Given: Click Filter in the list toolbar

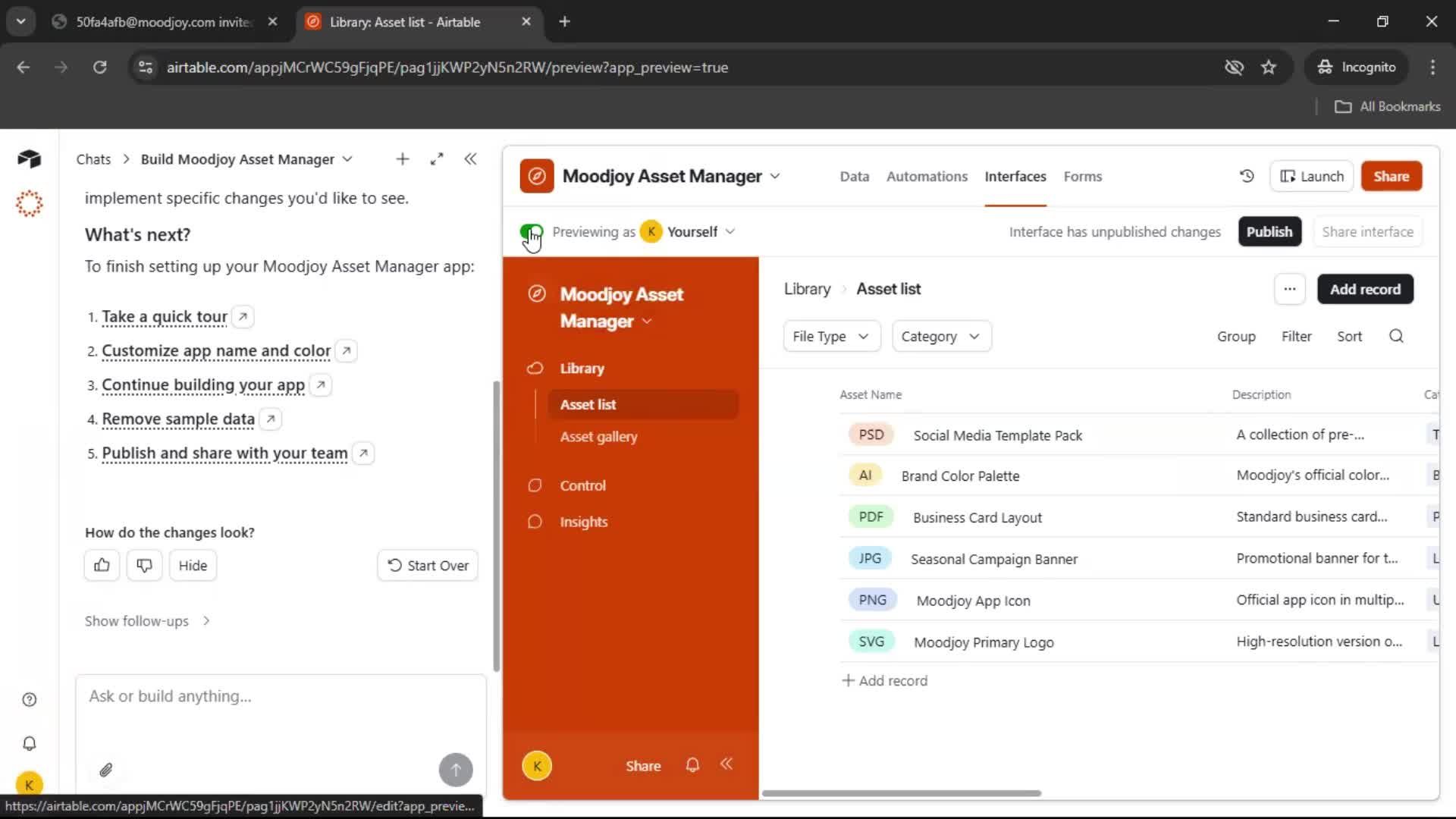Looking at the screenshot, I should coord(1296,336).
